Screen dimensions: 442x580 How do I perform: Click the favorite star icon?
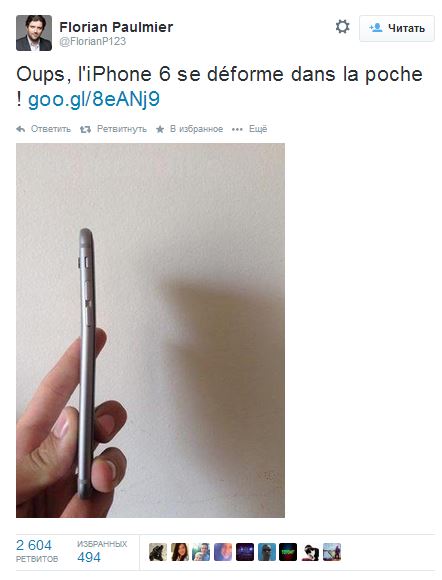pos(160,129)
